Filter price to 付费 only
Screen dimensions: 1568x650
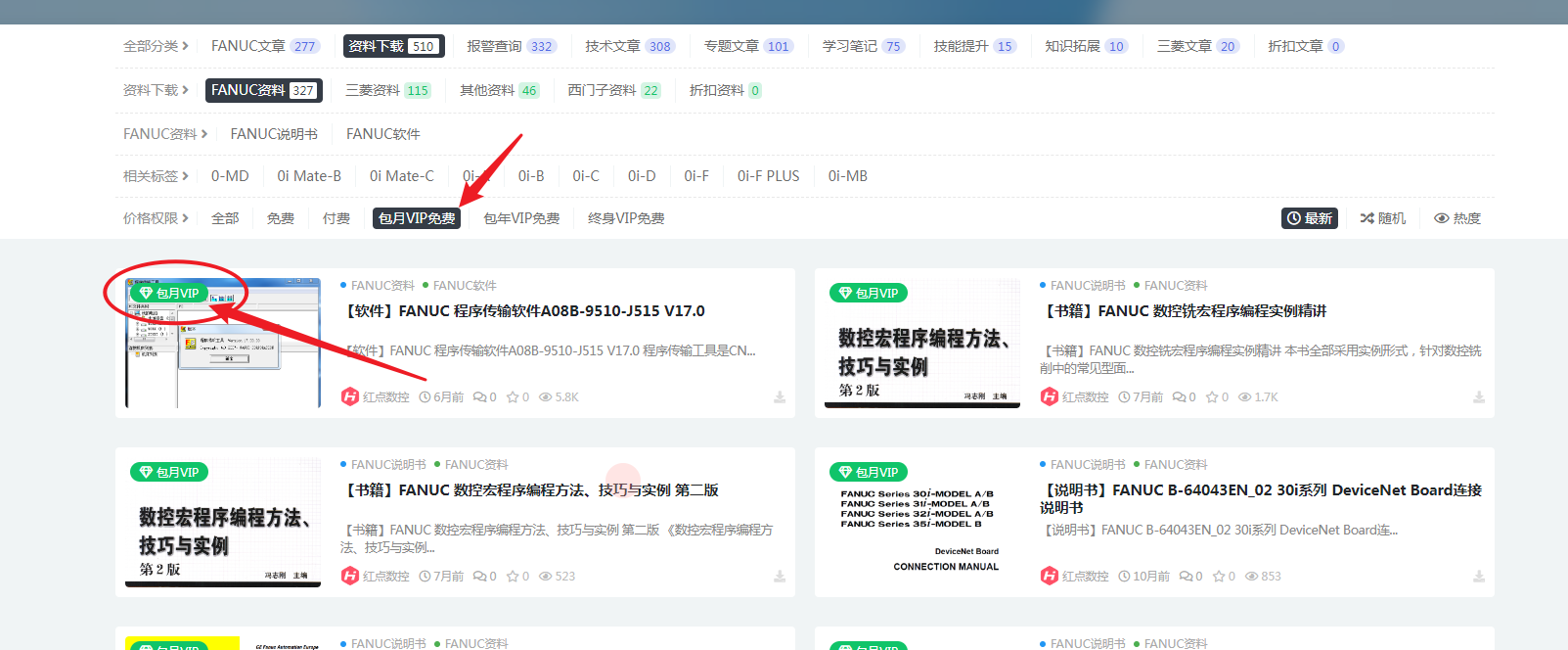click(x=336, y=218)
